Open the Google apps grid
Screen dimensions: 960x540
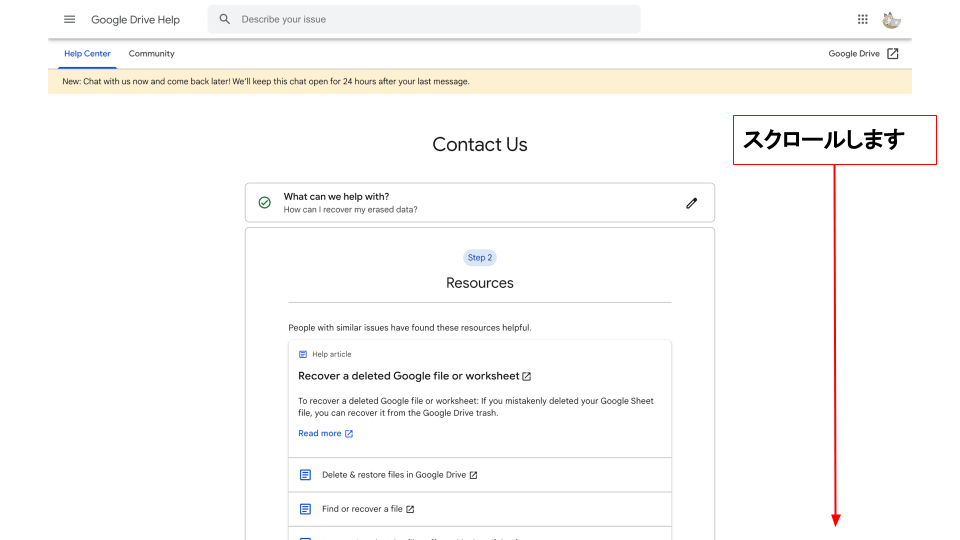point(863,19)
